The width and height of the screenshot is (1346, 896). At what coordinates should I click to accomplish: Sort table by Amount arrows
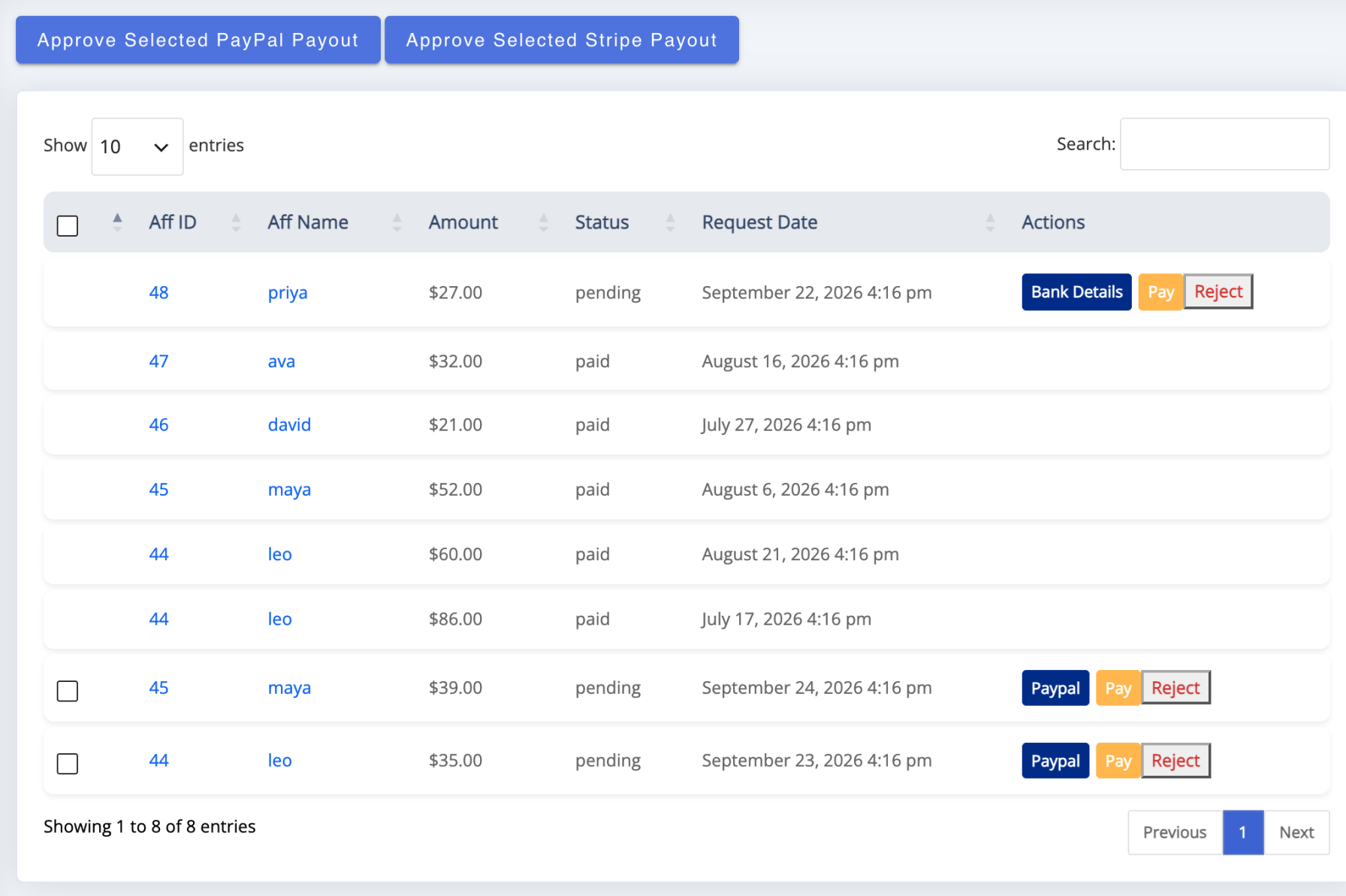tap(544, 222)
